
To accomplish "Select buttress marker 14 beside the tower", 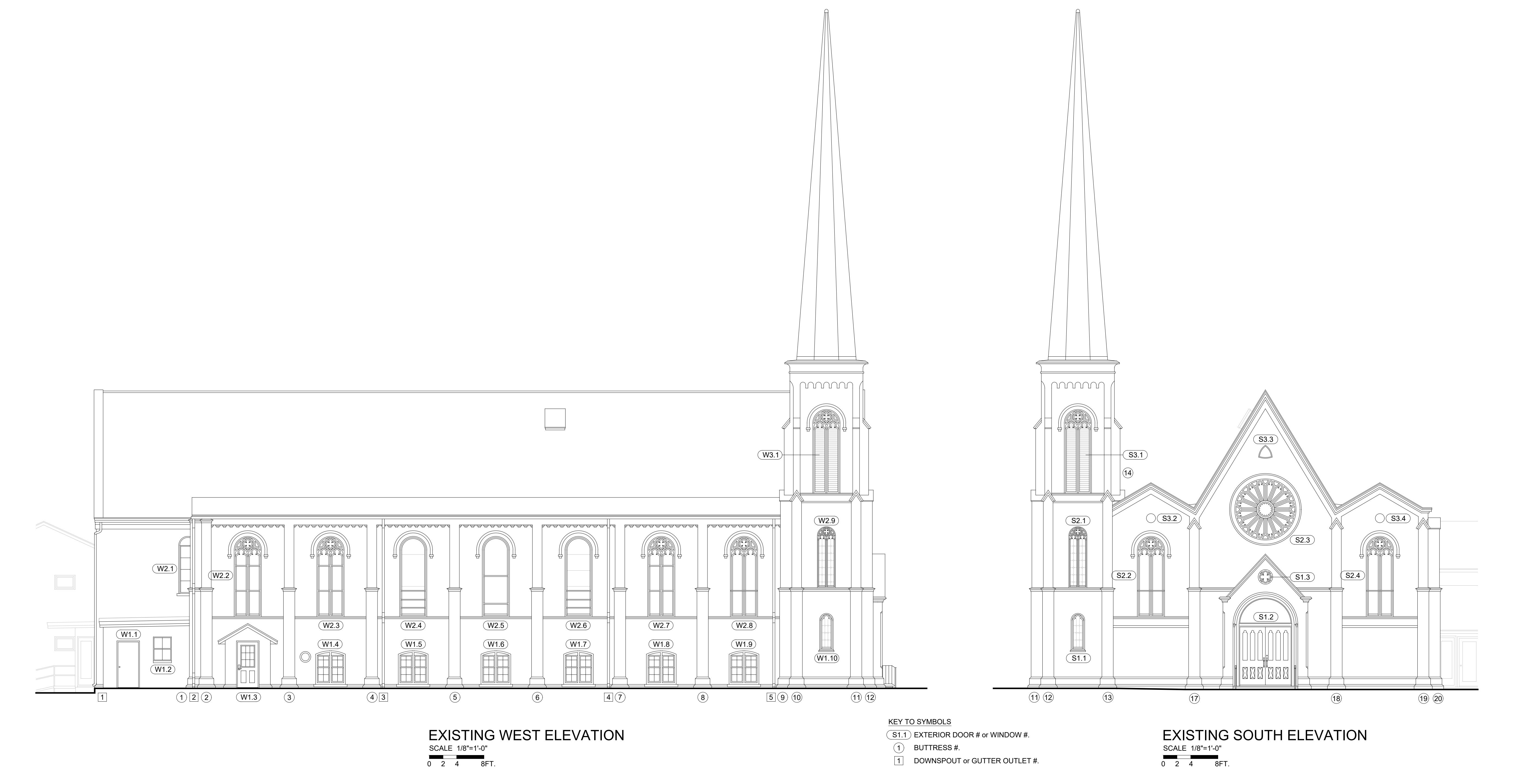I will point(1128,473).
